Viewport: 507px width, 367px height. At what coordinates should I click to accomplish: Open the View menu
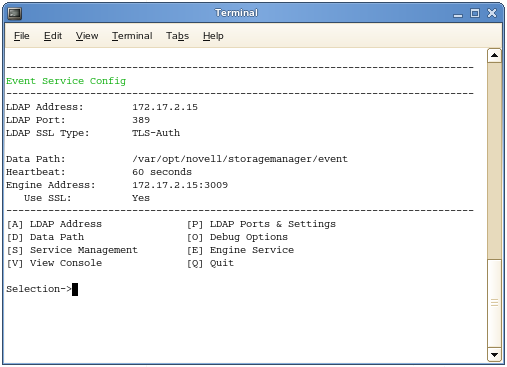point(87,36)
